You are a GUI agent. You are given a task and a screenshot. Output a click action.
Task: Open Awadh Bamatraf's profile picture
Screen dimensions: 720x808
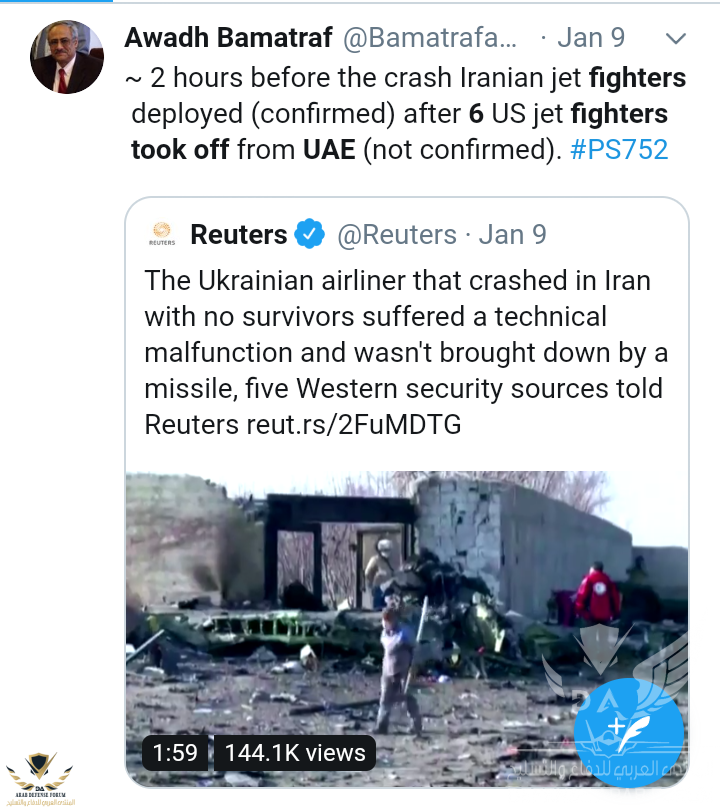(x=67, y=57)
